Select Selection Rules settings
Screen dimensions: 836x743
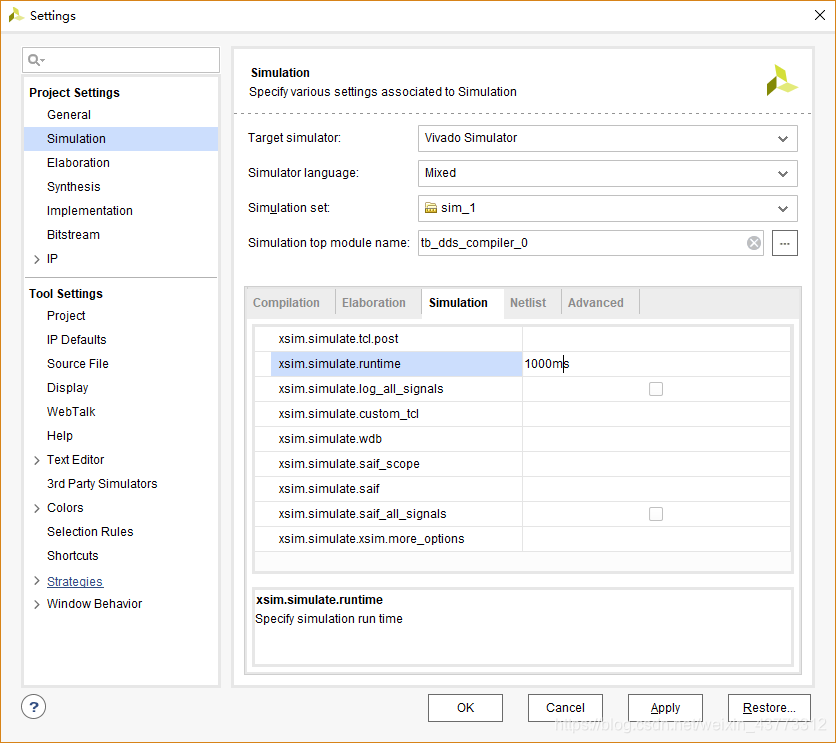(x=90, y=531)
